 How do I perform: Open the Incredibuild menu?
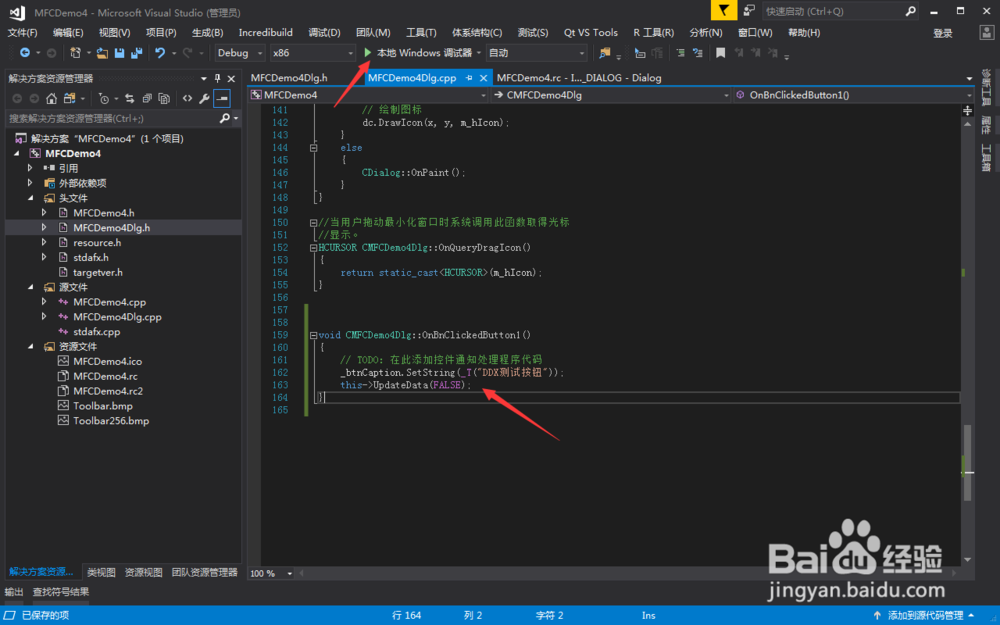click(265, 33)
